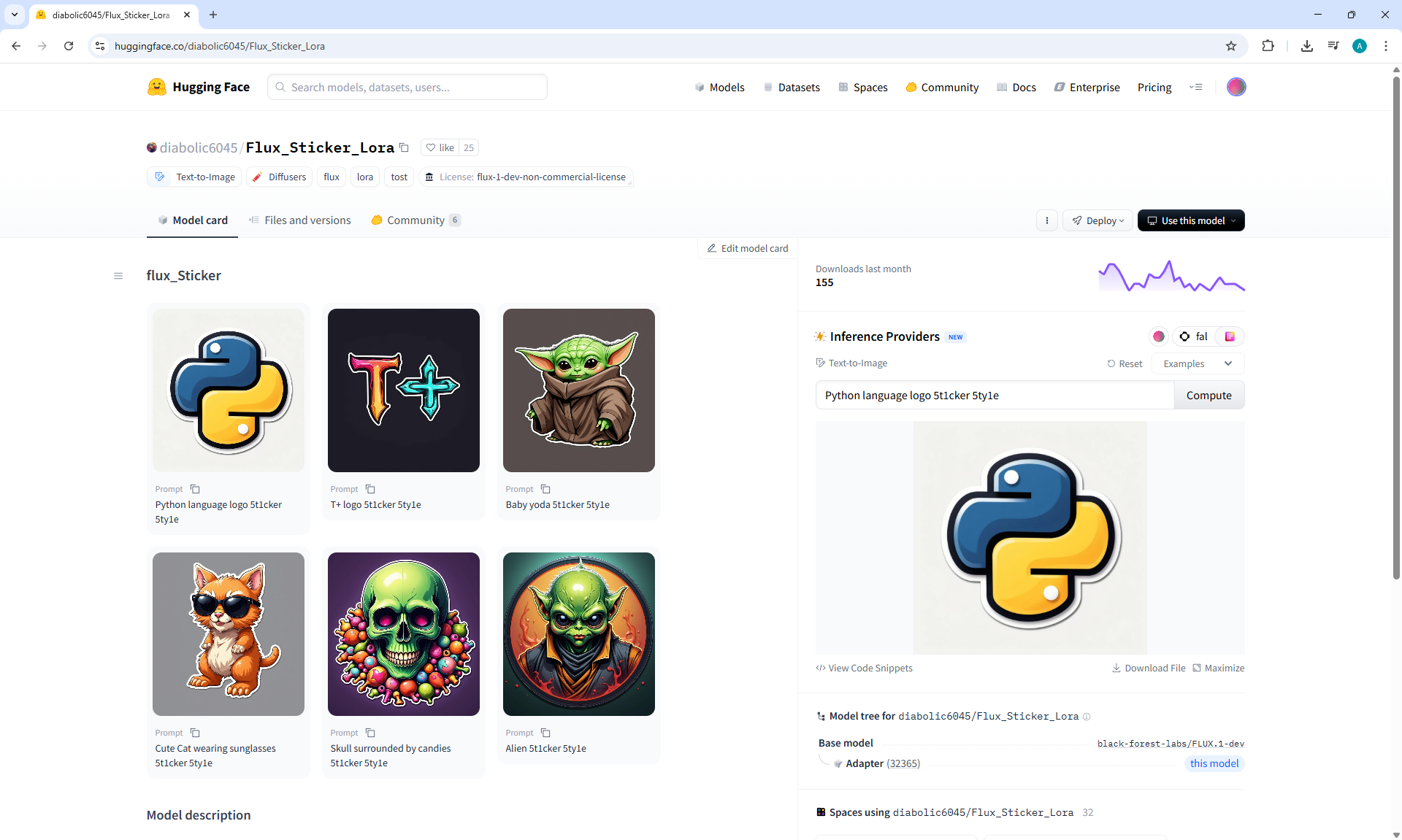The width and height of the screenshot is (1402, 840).
Task: Open the table of contents icon beside flux_Sticker
Action: pyautogui.click(x=118, y=276)
